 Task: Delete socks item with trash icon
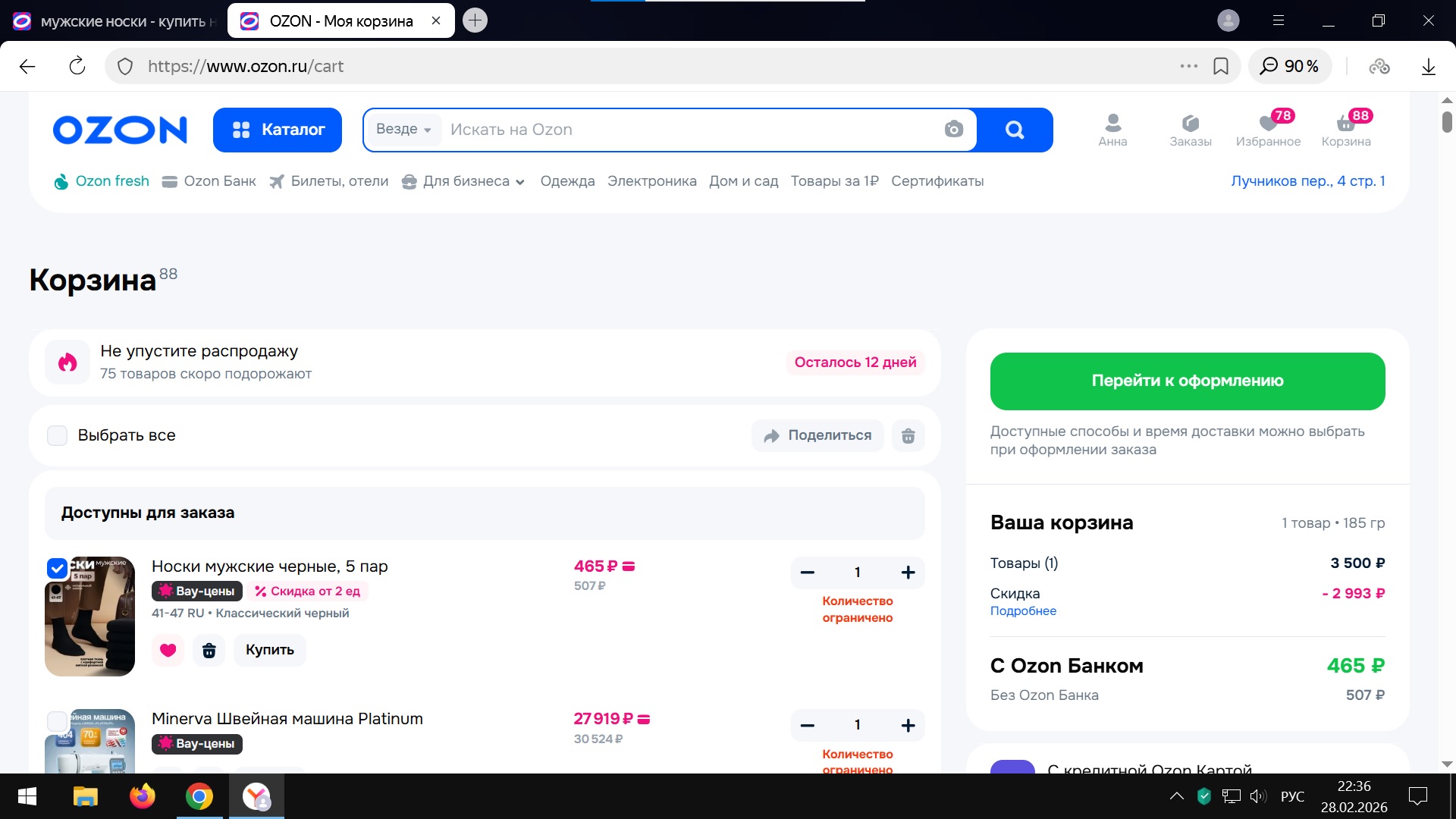pos(209,650)
